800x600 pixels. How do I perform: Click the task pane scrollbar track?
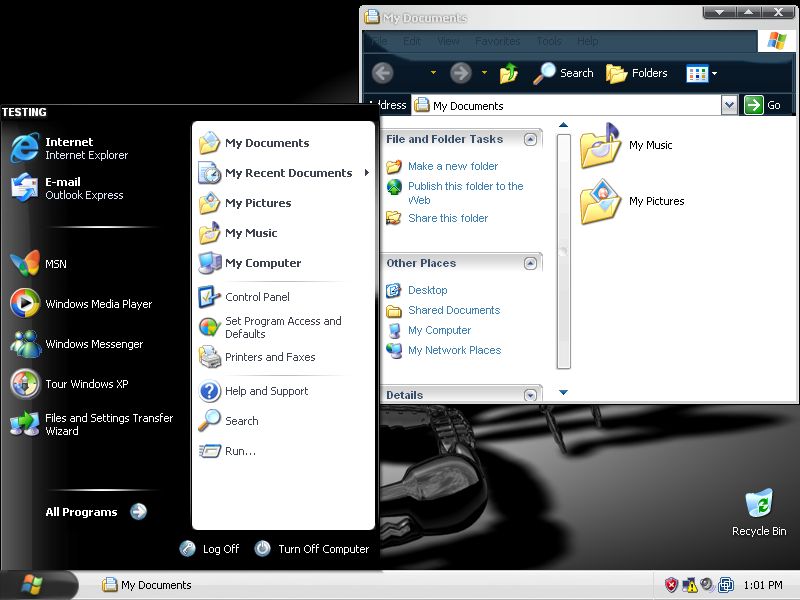[x=563, y=251]
